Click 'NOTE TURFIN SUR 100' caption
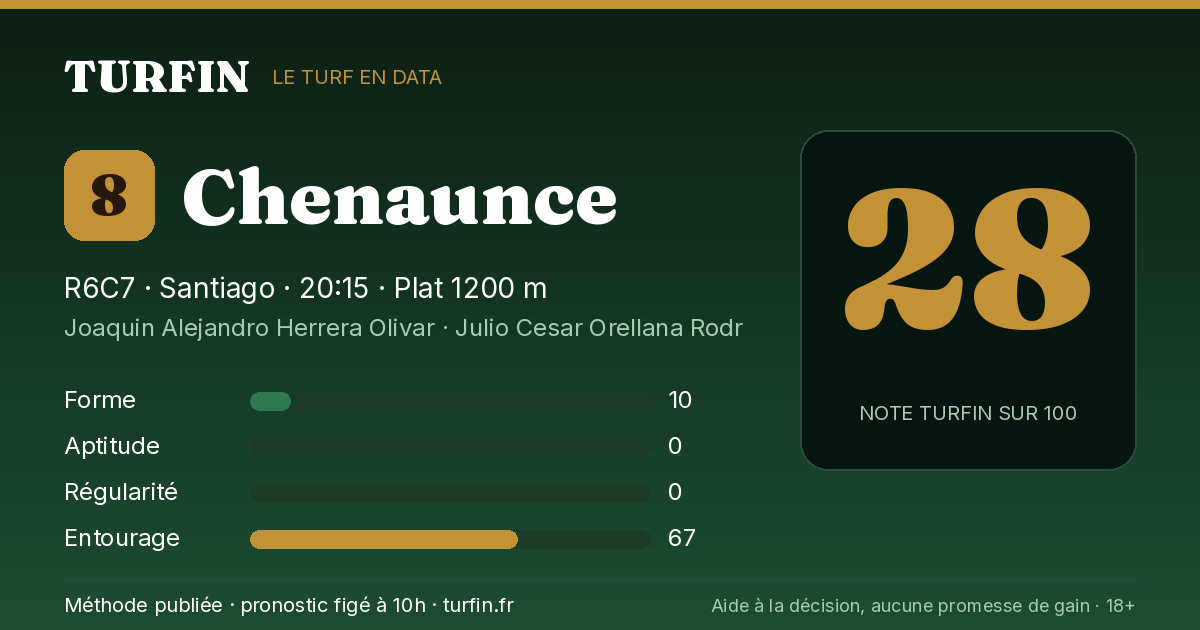 coord(968,413)
